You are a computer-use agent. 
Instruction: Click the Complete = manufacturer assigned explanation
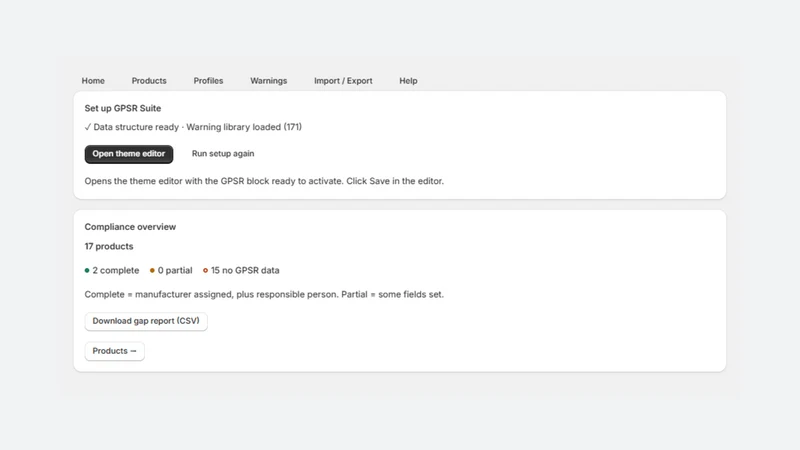click(x=264, y=294)
